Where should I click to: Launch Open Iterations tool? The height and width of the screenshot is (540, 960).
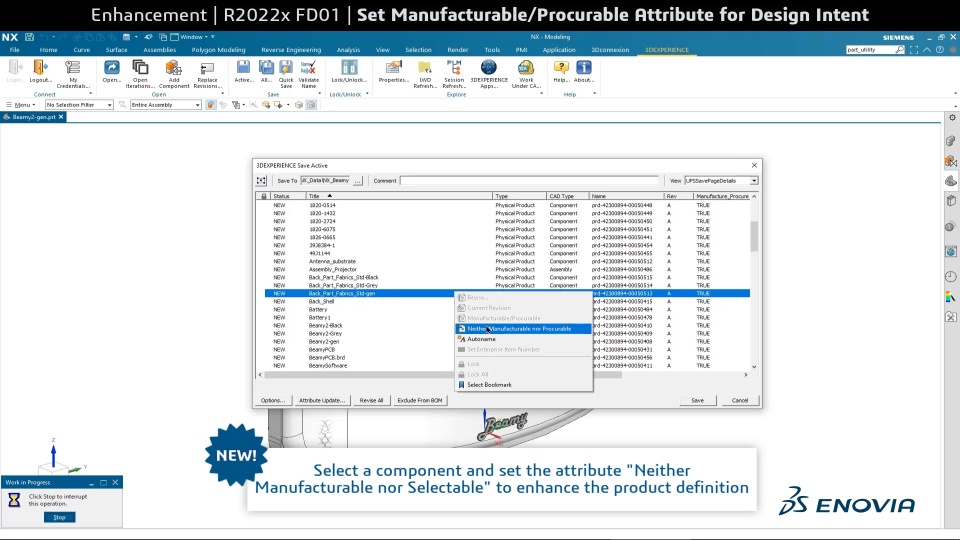pyautogui.click(x=140, y=74)
